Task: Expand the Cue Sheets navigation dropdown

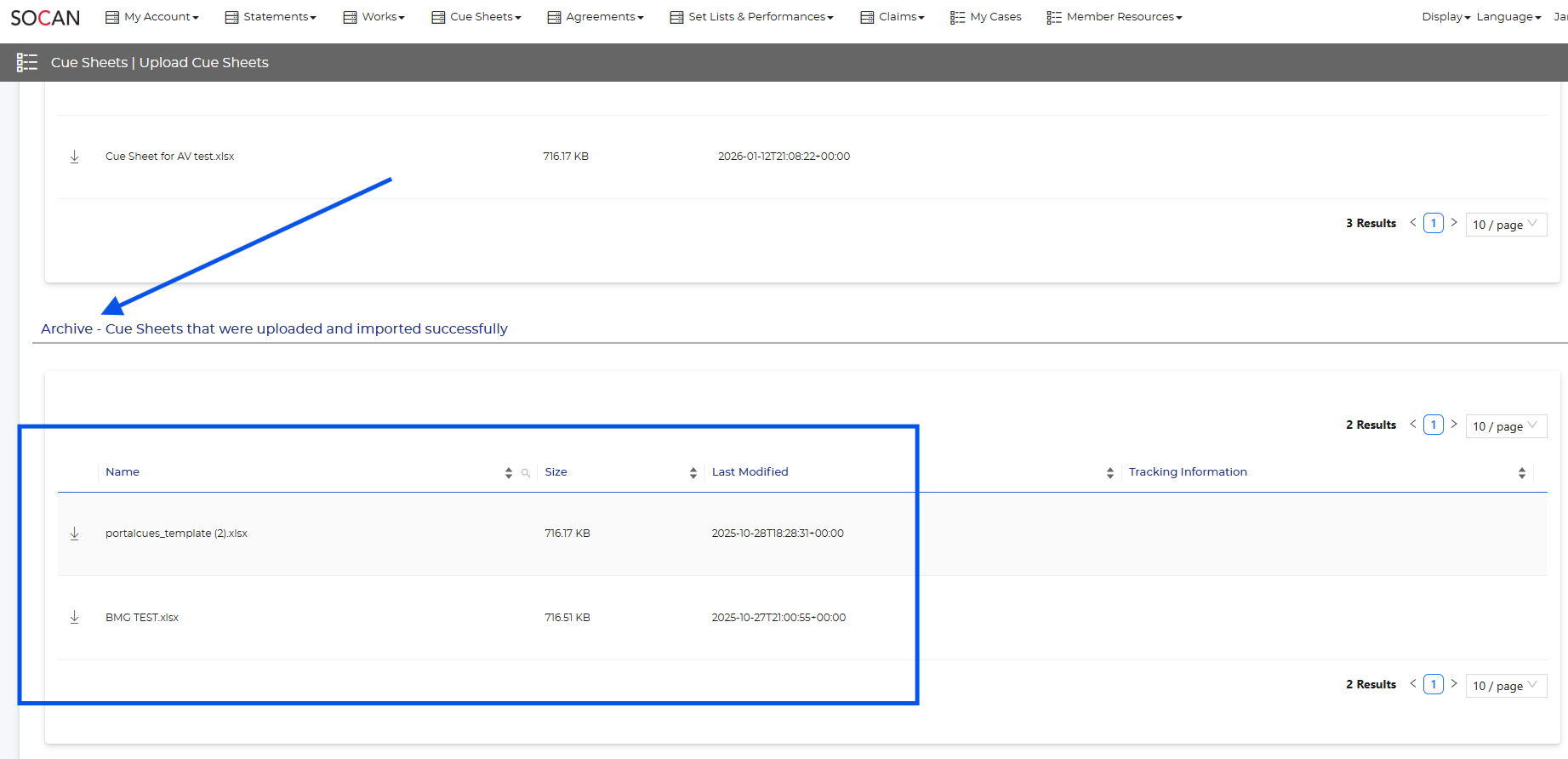Action: [476, 17]
